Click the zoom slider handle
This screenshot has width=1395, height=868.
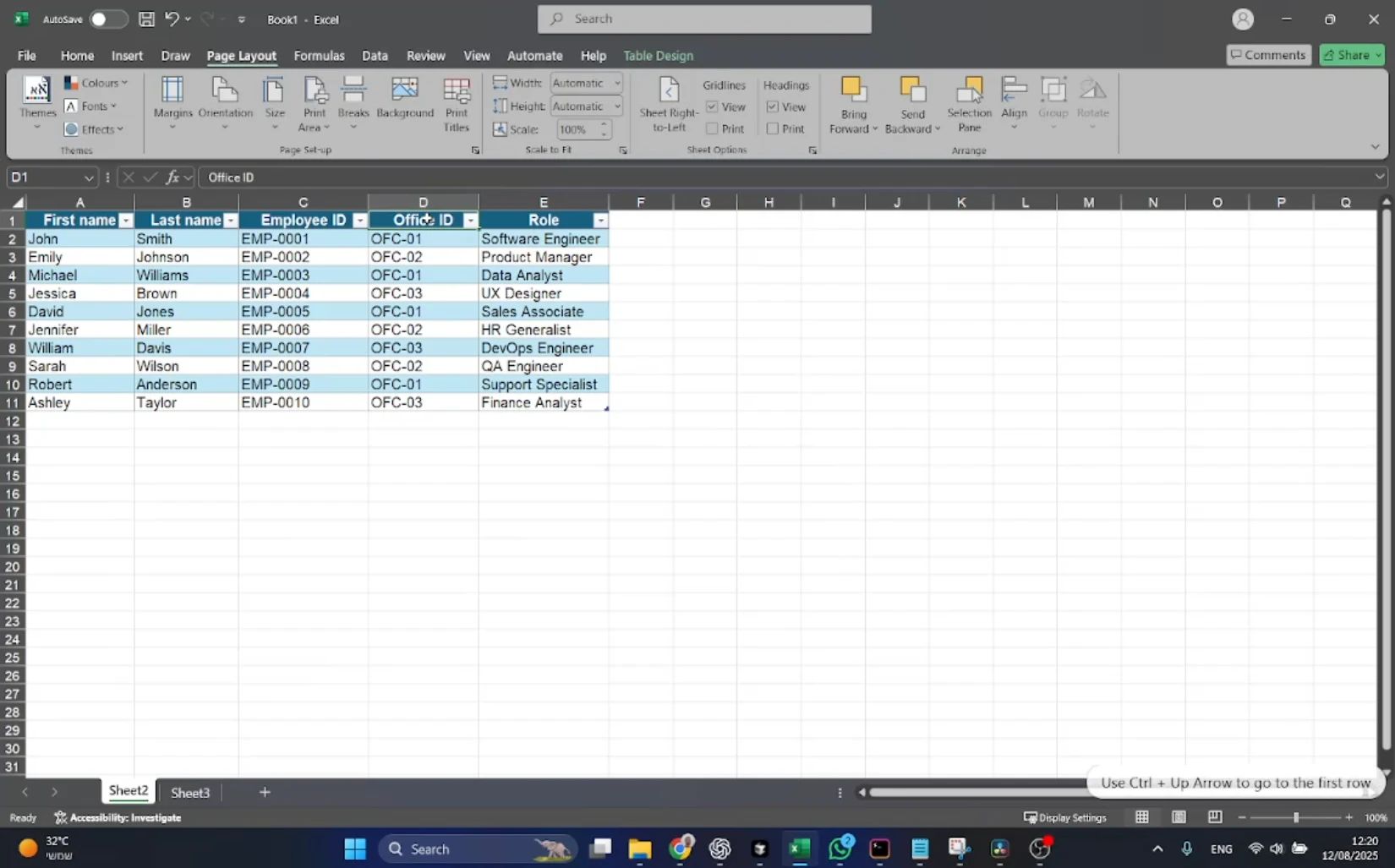pyautogui.click(x=1295, y=817)
